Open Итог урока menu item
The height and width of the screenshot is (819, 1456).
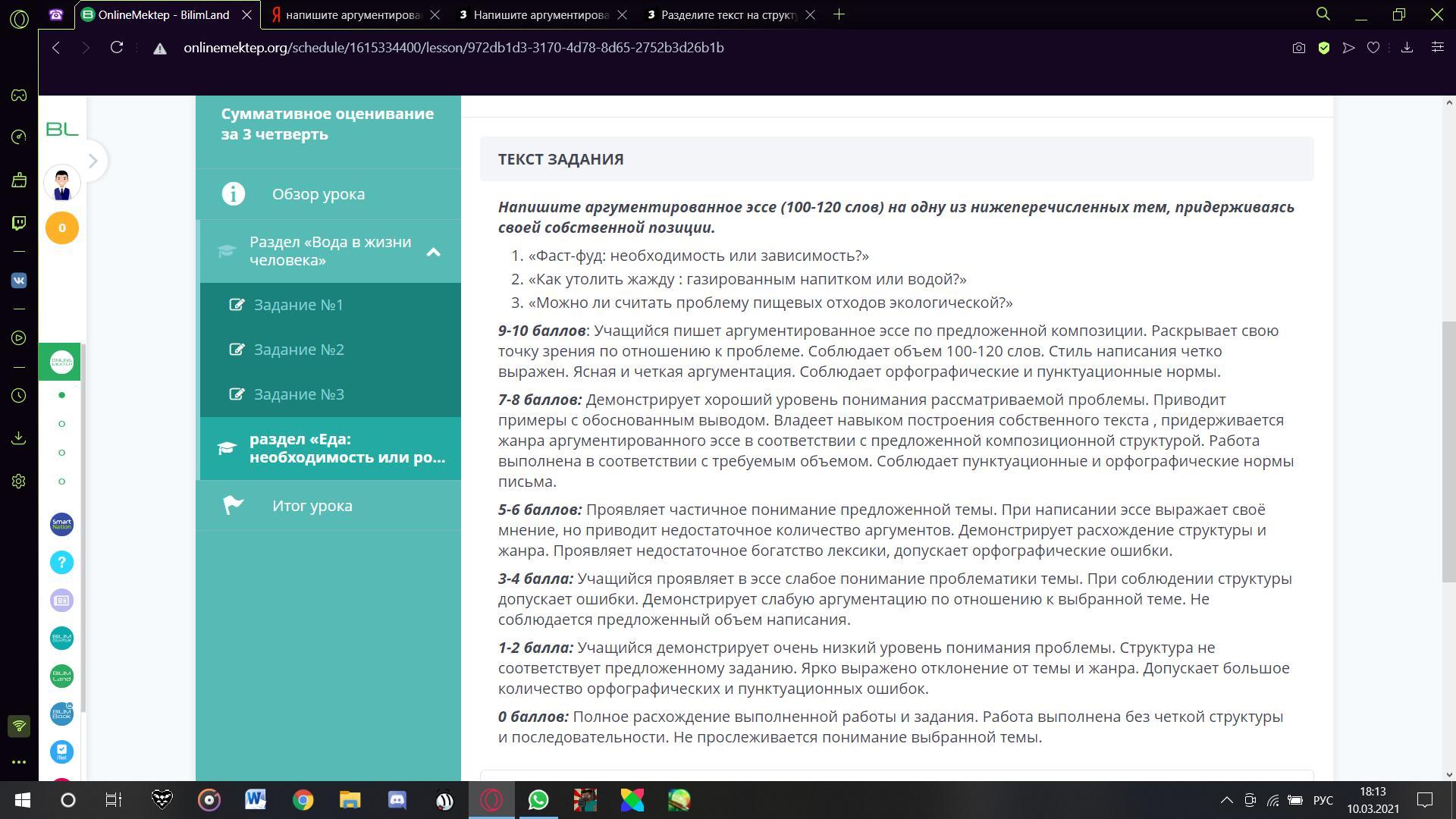[x=328, y=506]
